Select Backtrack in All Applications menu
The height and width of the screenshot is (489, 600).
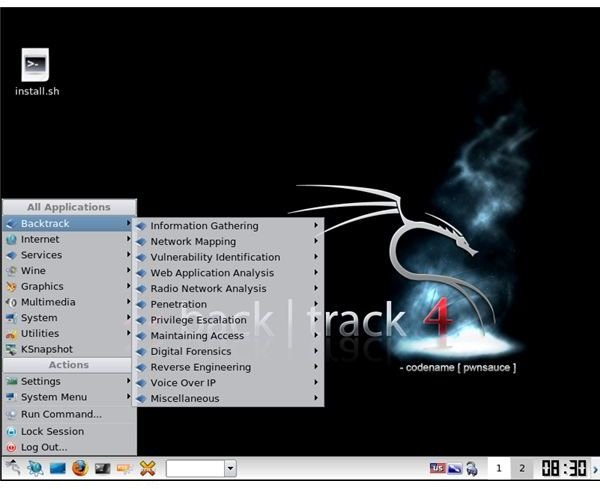coord(68,223)
